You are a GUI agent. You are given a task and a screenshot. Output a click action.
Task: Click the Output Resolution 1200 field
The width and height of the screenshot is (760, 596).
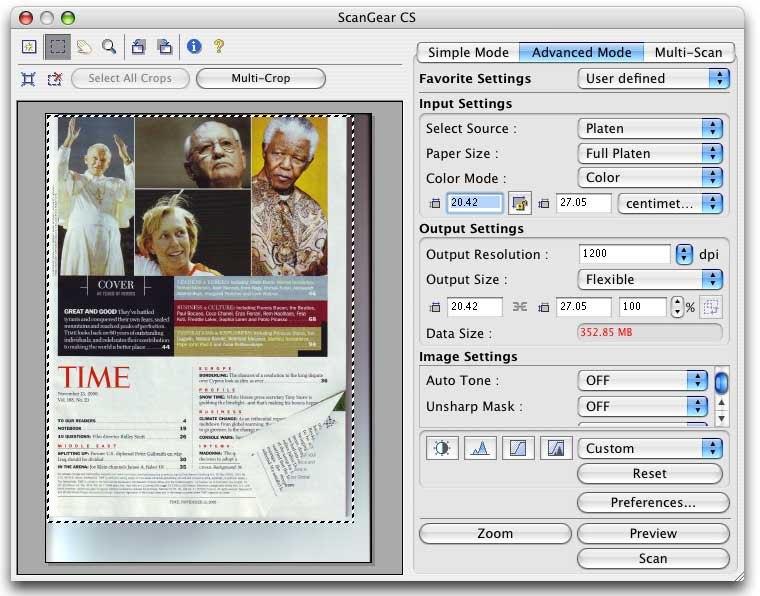[625, 254]
